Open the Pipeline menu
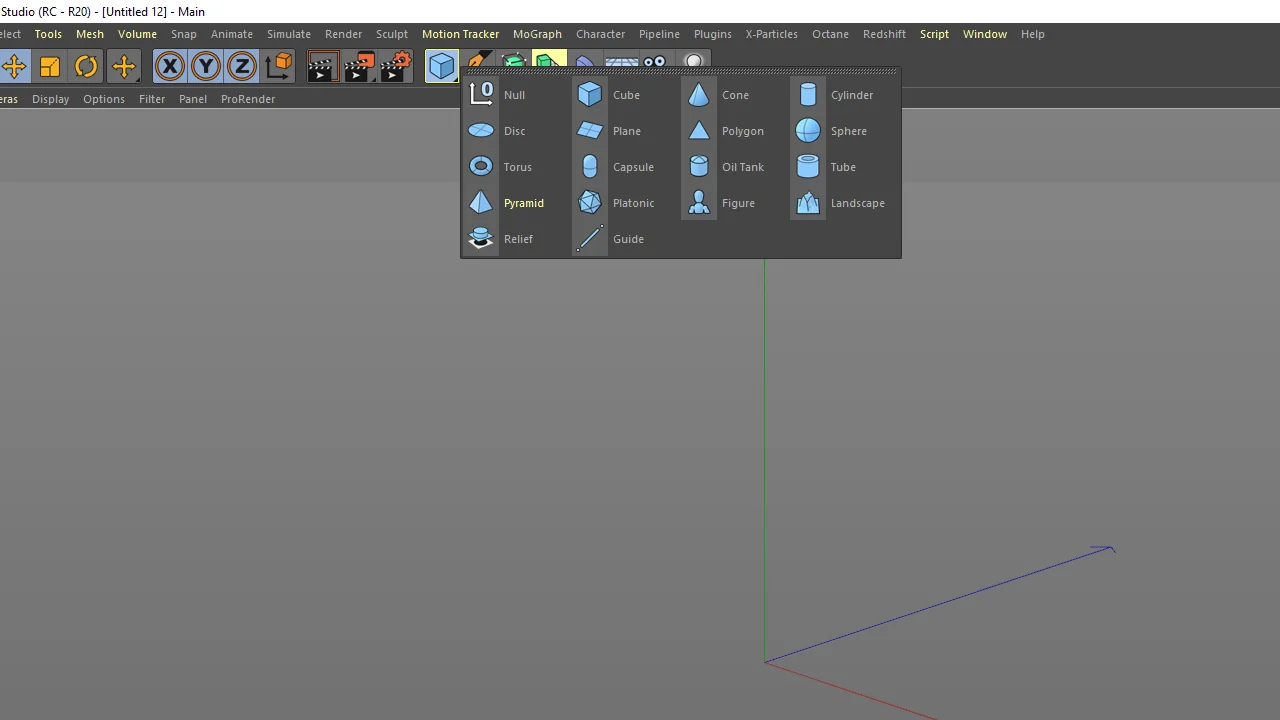The height and width of the screenshot is (720, 1280). pos(659,34)
